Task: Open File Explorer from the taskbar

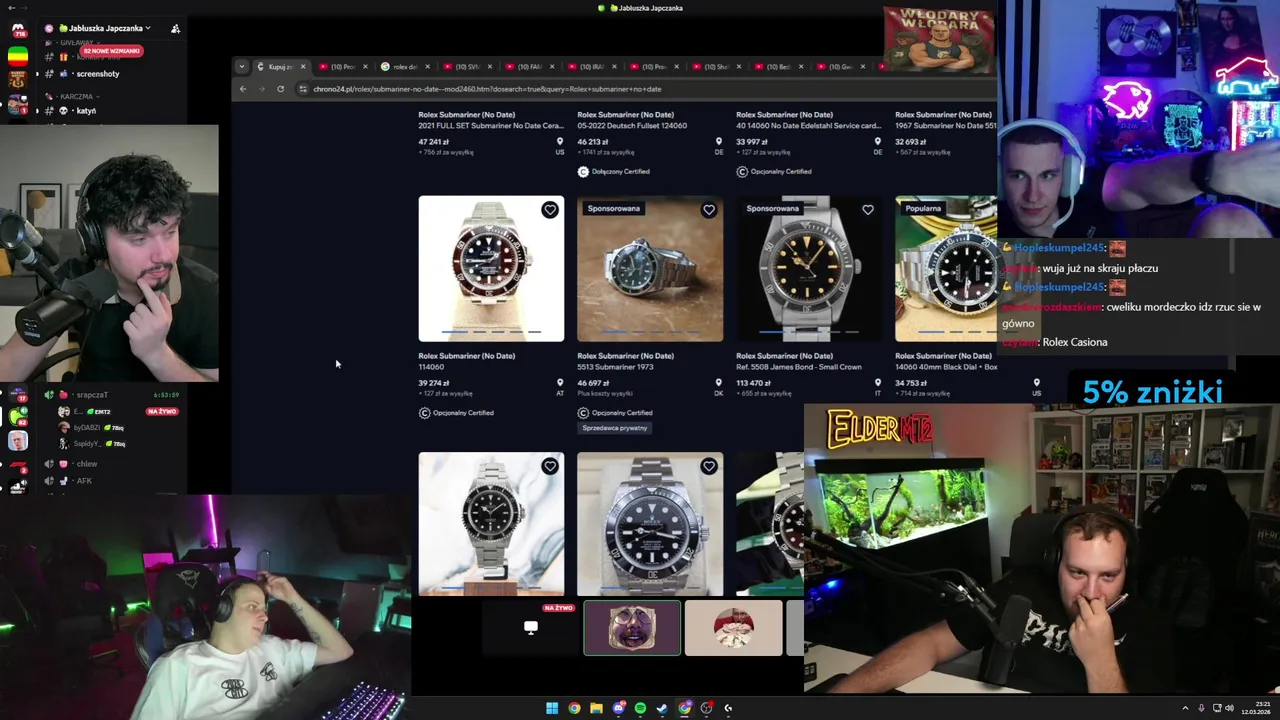Action: 596,708
